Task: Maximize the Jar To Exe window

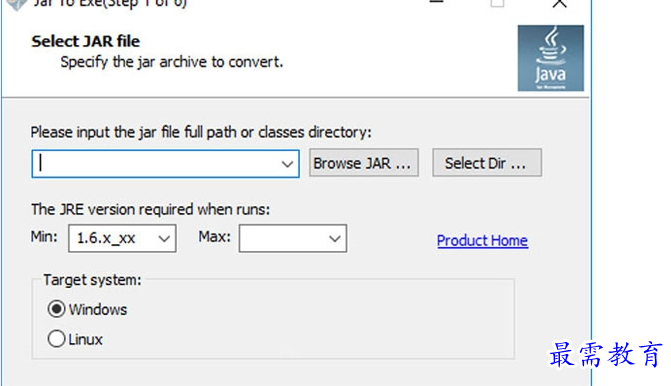Action: tap(497, 3)
